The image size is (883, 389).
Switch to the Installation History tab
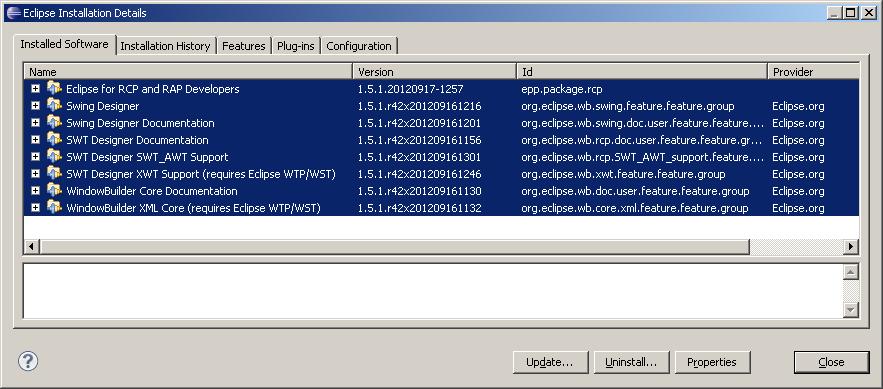(165, 46)
